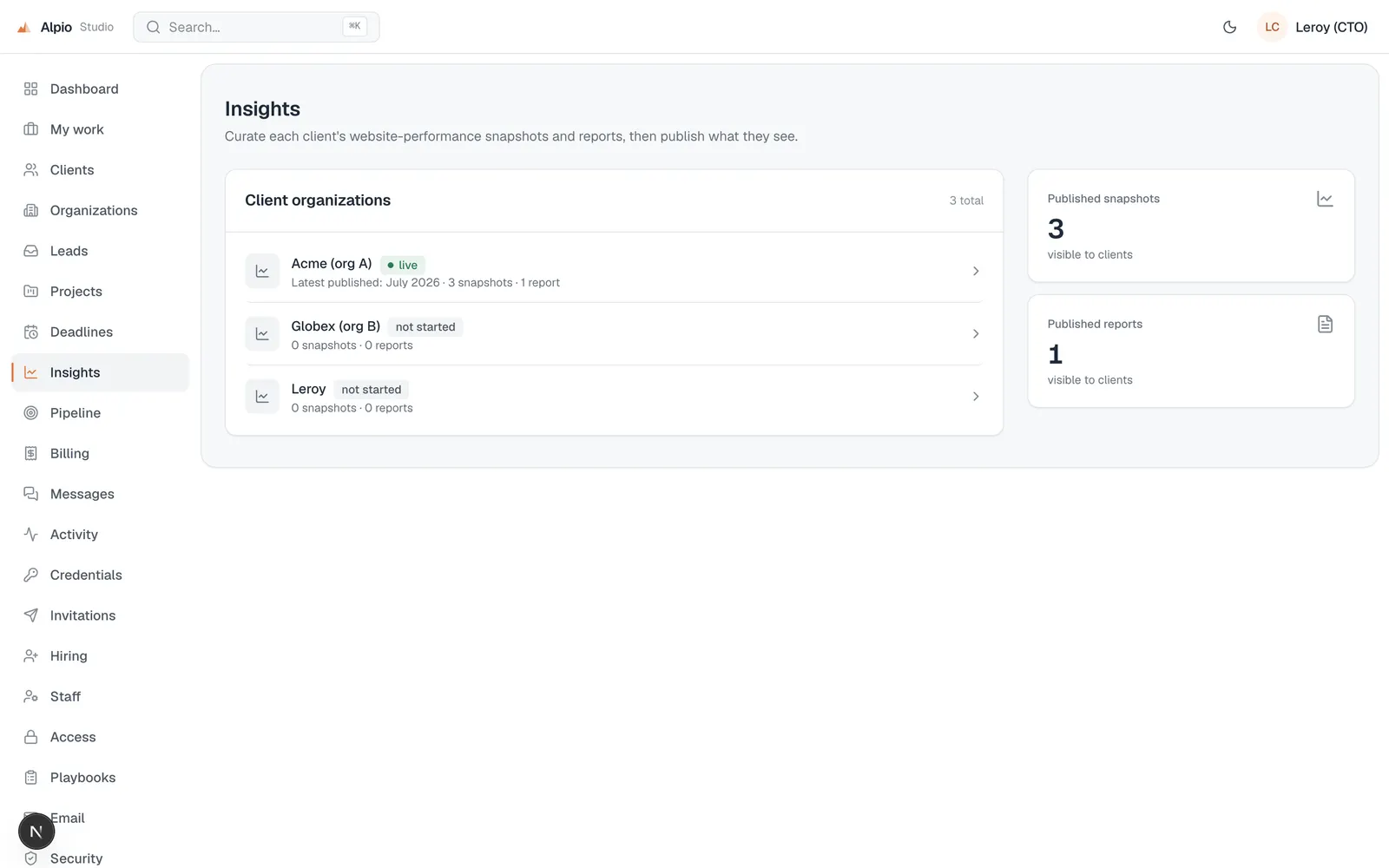
Task: Click the chart icon beside Leroy
Action: (x=262, y=397)
